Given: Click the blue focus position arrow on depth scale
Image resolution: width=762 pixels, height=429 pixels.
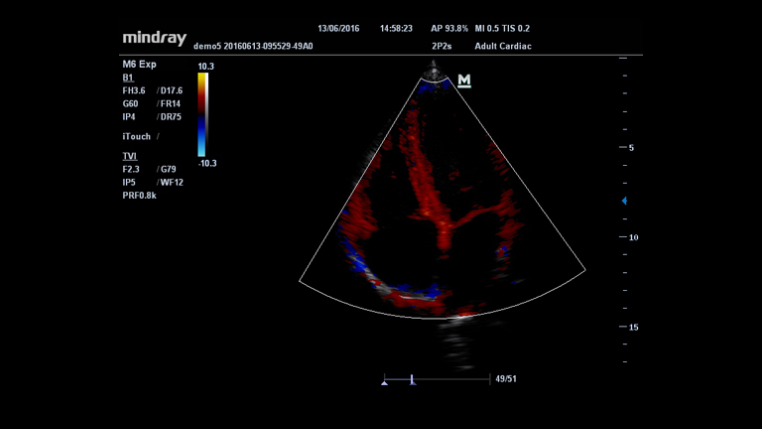Looking at the screenshot, I should tap(625, 201).
